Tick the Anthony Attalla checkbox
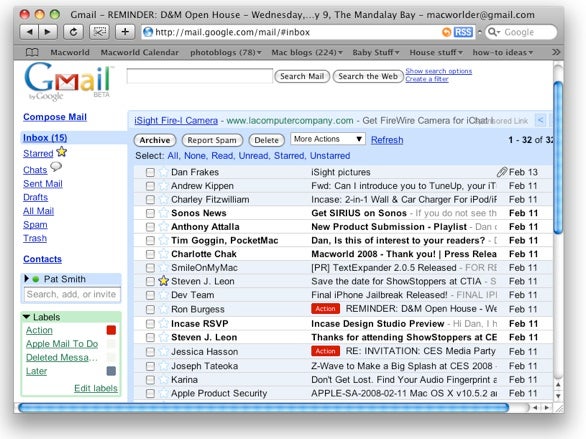Viewport: 586px width, 439px height. click(x=150, y=227)
